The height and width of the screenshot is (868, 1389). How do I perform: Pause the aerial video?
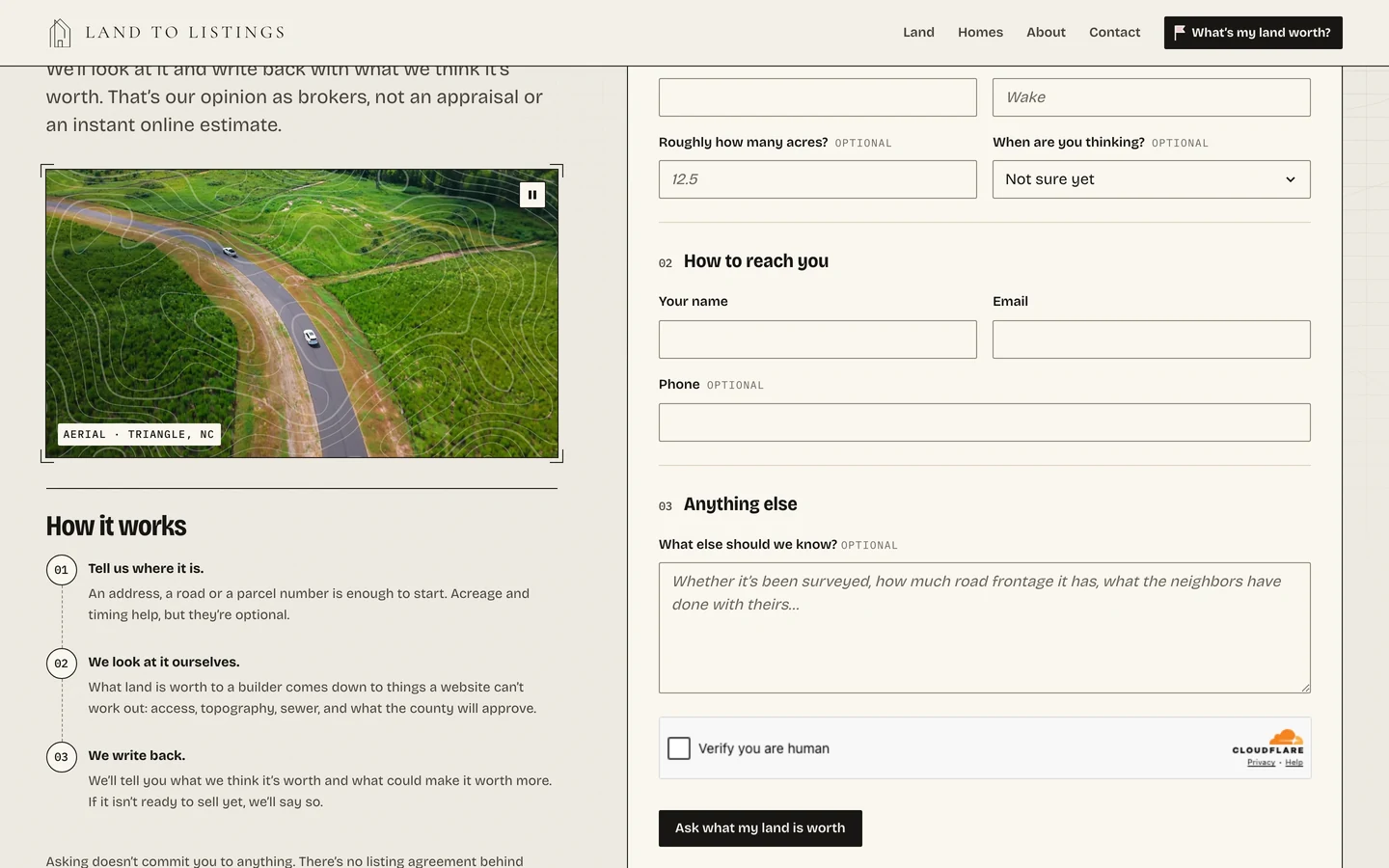point(532,195)
